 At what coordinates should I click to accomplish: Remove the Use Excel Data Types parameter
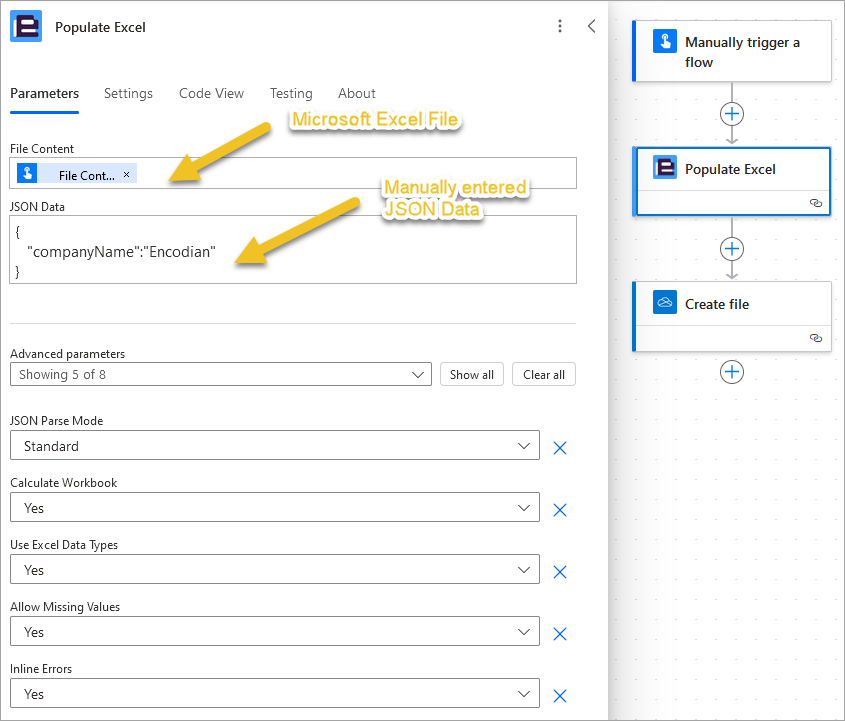tap(560, 572)
